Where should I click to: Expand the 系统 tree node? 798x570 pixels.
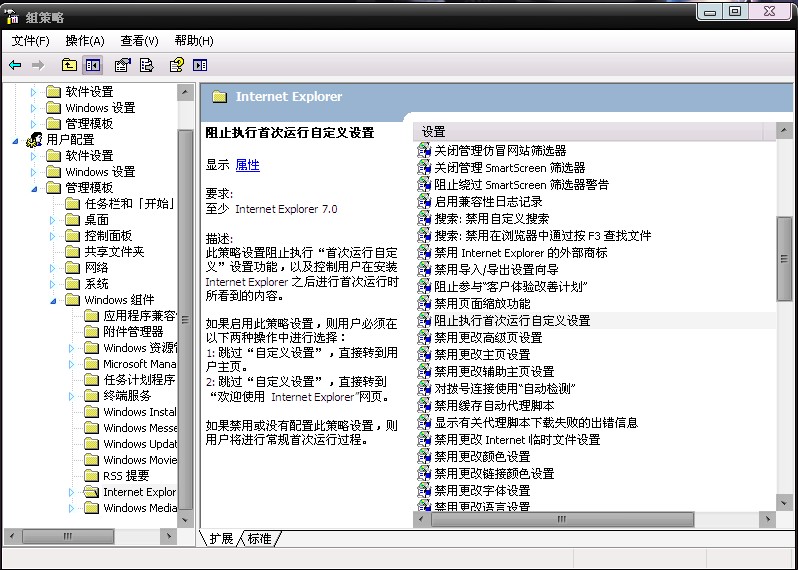pyautogui.click(x=52, y=284)
